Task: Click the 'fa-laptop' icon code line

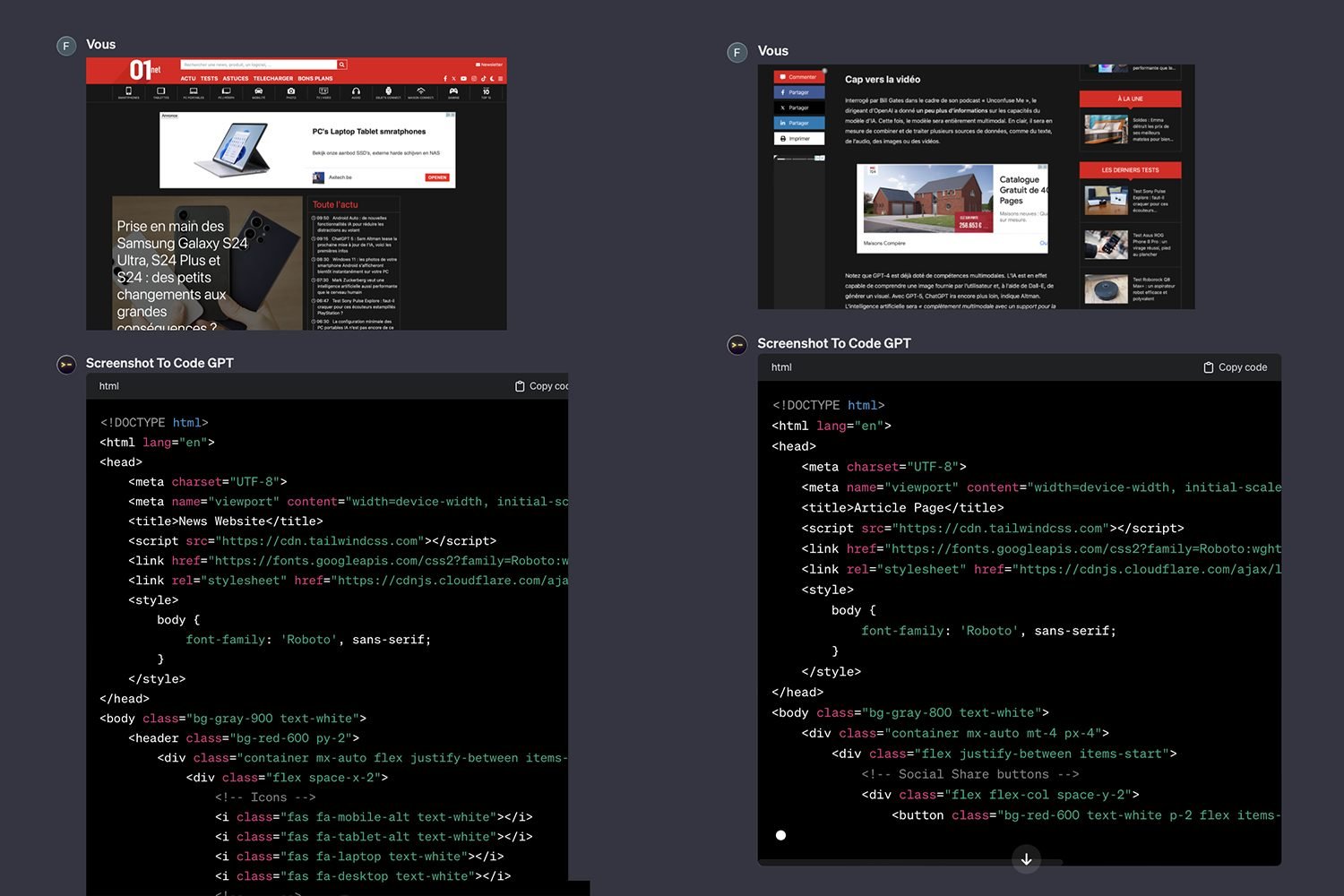Action: tap(359, 857)
